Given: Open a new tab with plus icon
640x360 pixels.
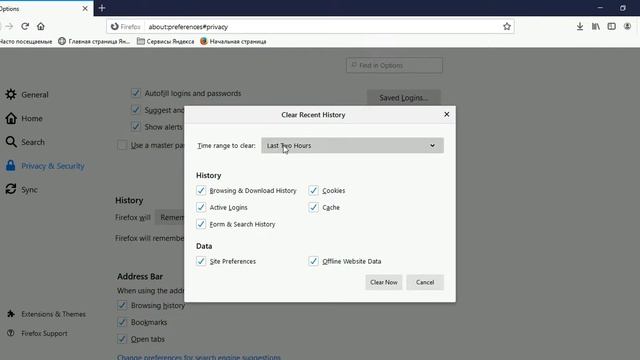Looking at the screenshot, I should (102, 8).
